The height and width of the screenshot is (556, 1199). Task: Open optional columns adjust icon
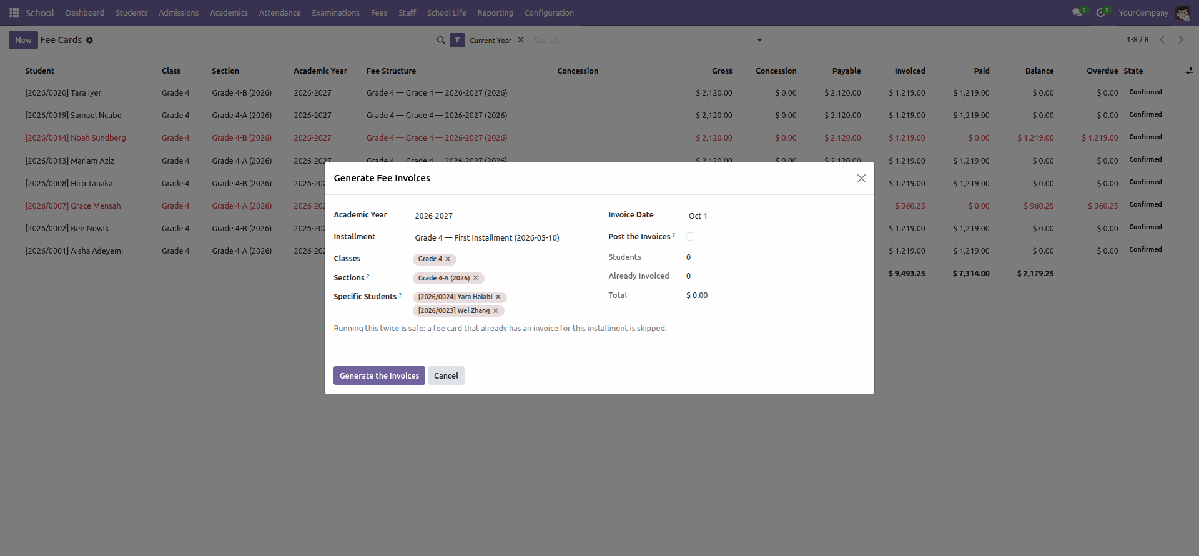1188,71
